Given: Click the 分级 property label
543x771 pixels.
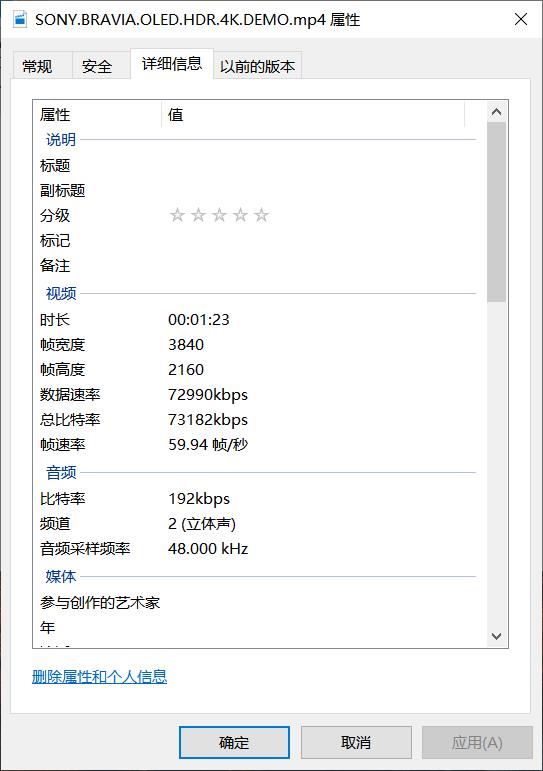Looking at the screenshot, I should (55, 215).
